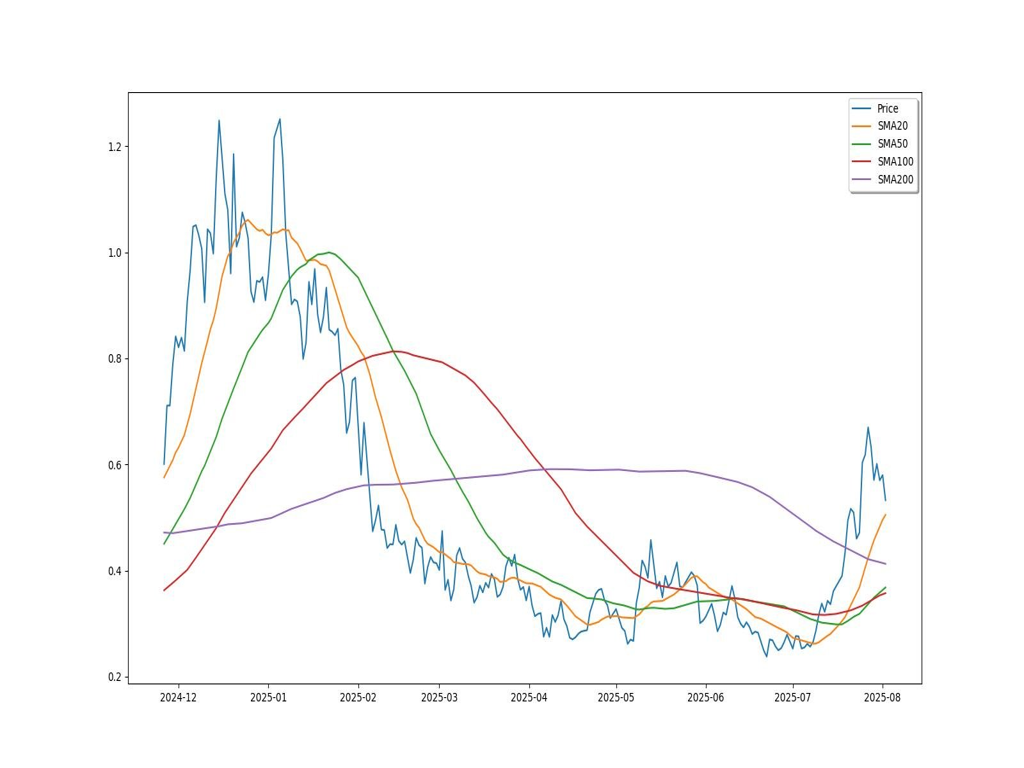This screenshot has height=768, width=1024.
Task: Click the 1.2 y-axis tick label
Action: coord(113,147)
